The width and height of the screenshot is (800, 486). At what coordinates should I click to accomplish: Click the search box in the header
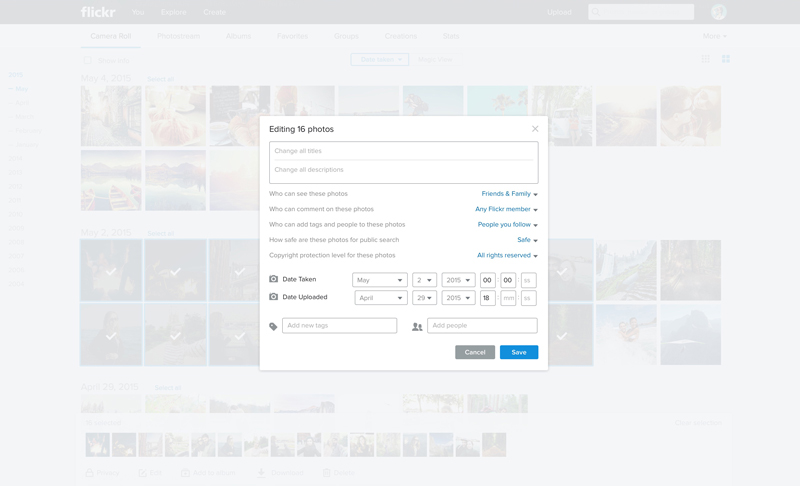click(641, 12)
